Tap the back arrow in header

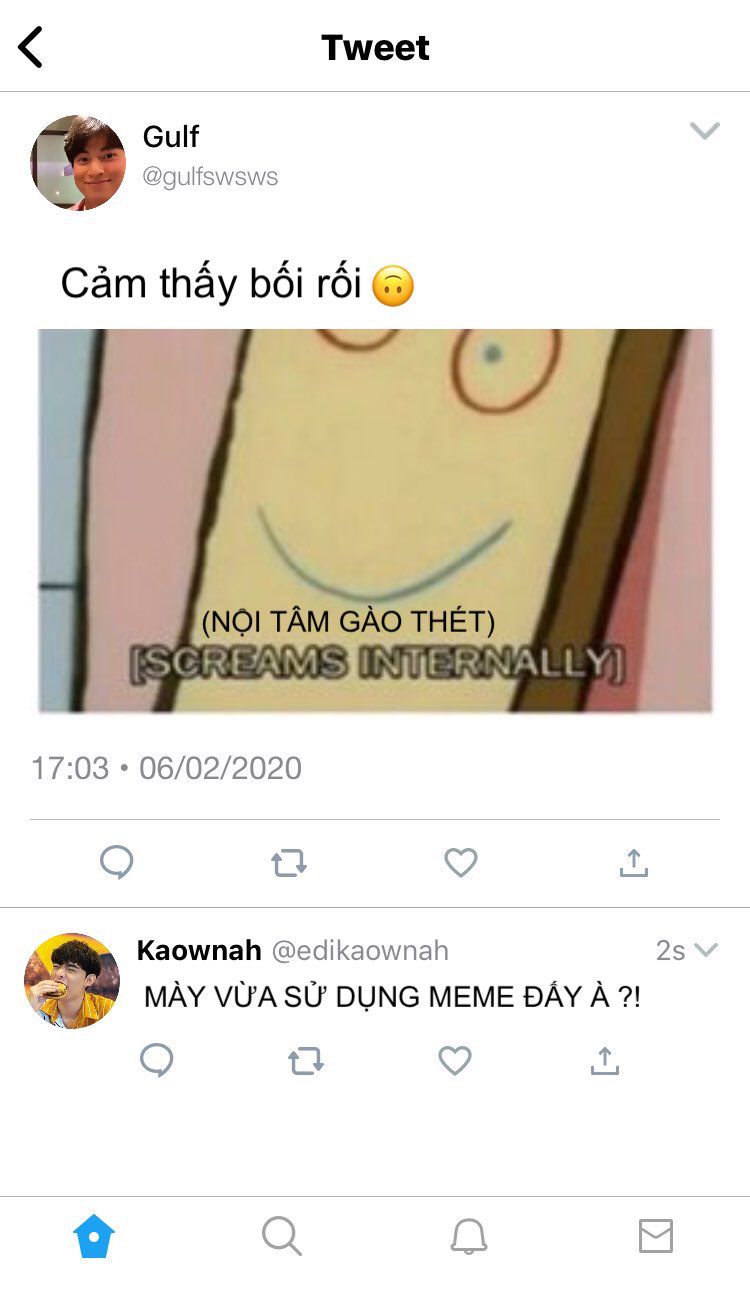(x=31, y=47)
